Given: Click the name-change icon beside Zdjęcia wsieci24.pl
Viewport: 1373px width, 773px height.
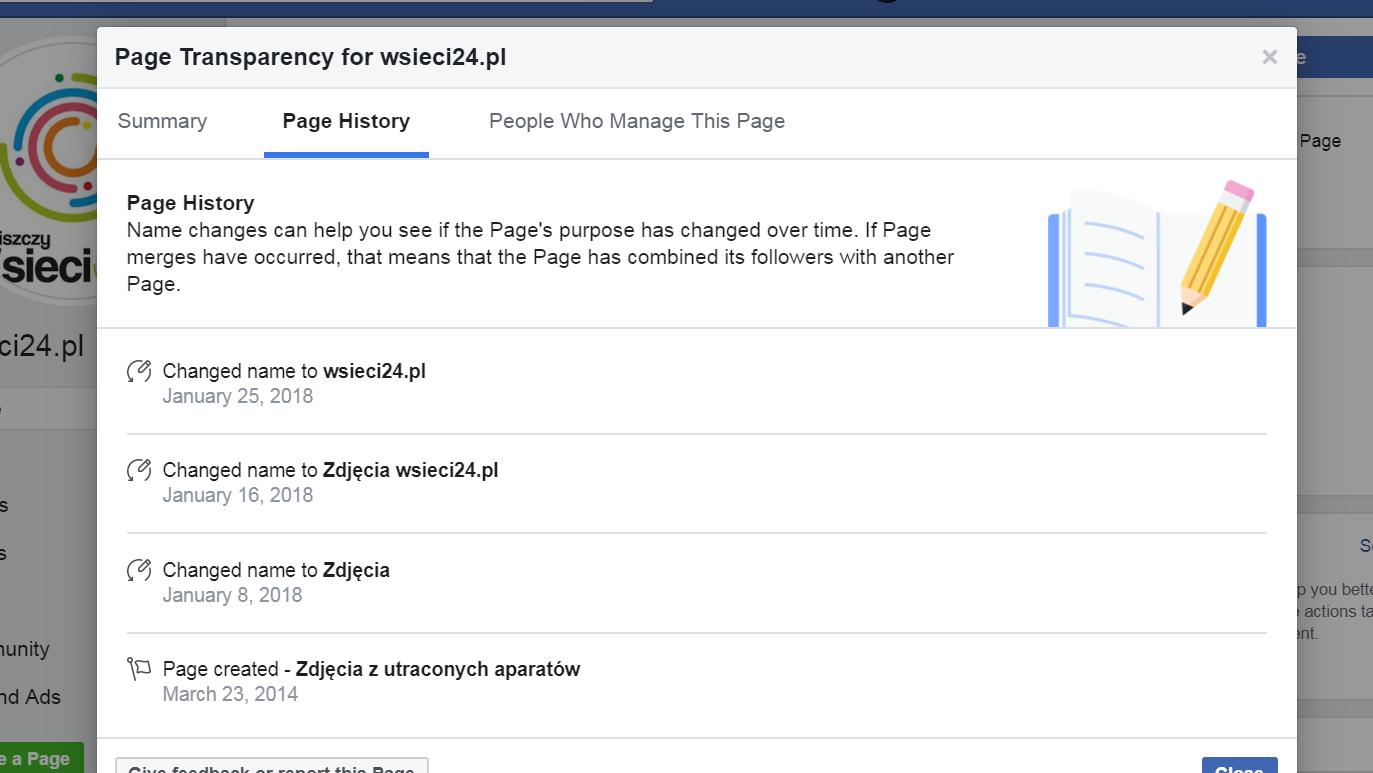Looking at the screenshot, I should pos(139,470).
